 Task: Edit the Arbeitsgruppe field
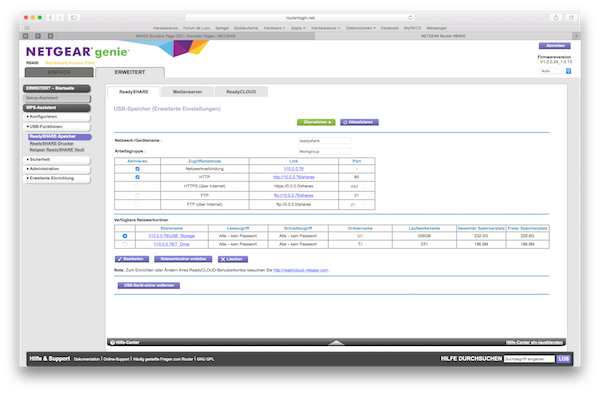(324, 151)
